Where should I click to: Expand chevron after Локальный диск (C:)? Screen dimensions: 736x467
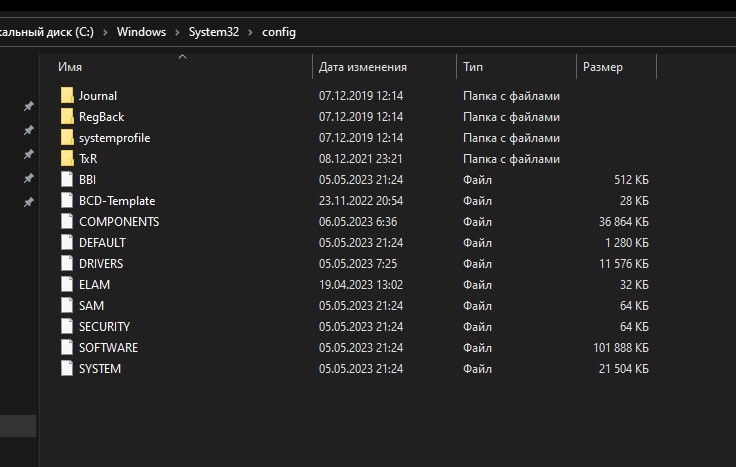click(x=105, y=32)
